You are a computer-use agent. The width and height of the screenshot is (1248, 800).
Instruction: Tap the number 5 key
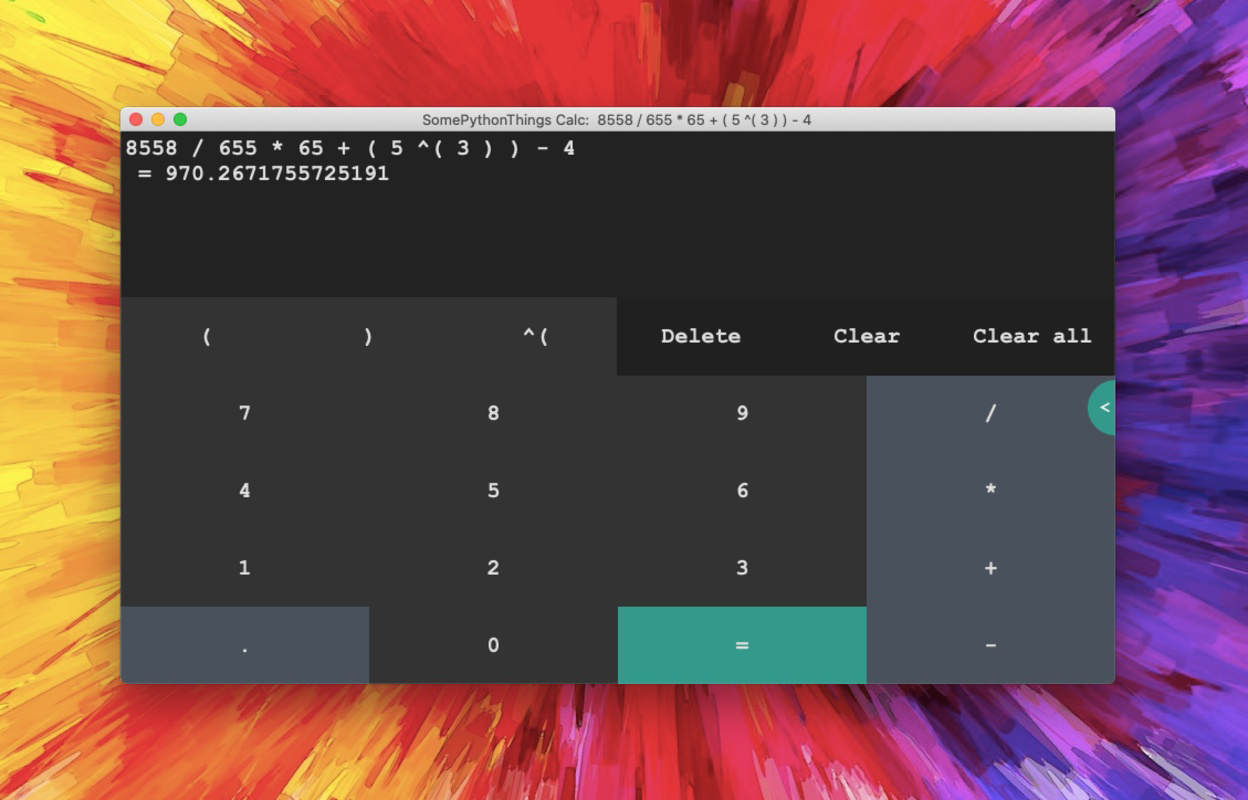[493, 491]
